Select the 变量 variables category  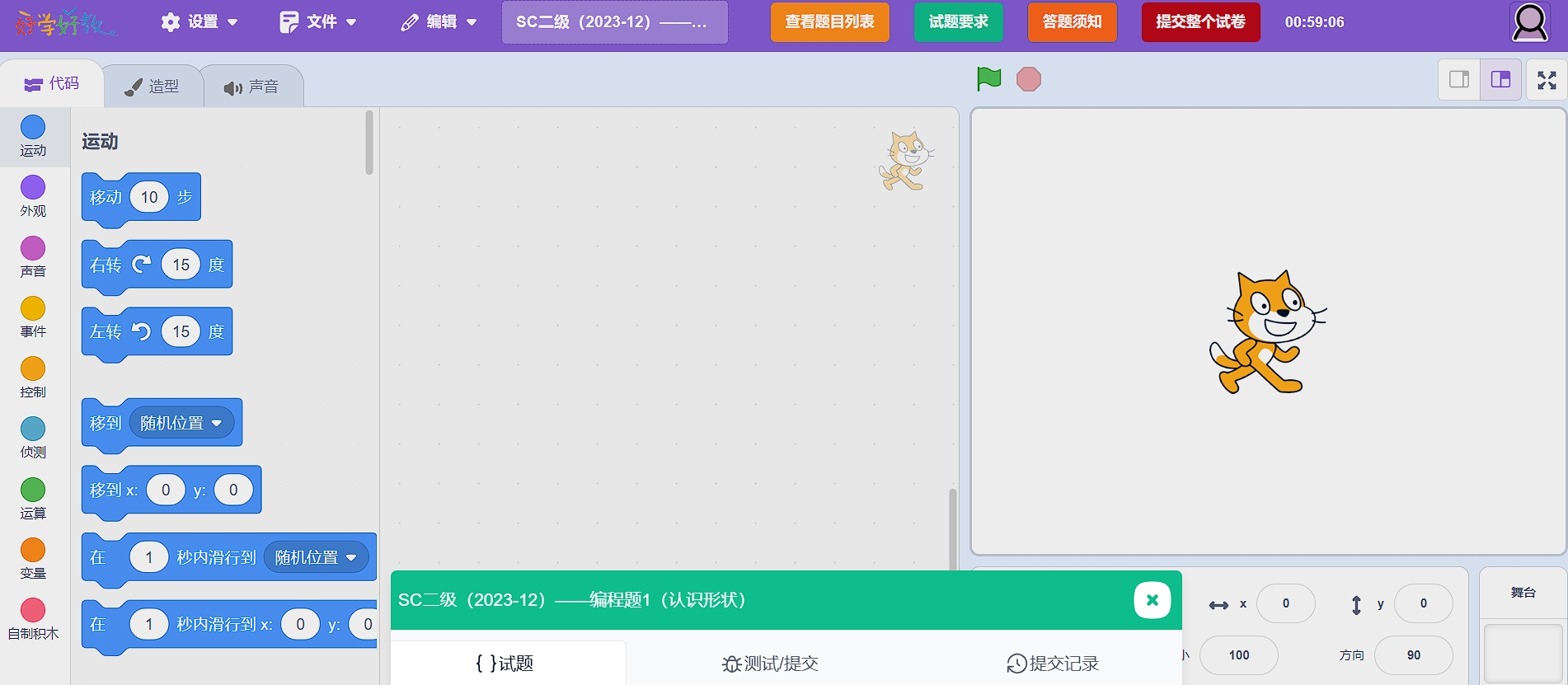pyautogui.click(x=33, y=559)
